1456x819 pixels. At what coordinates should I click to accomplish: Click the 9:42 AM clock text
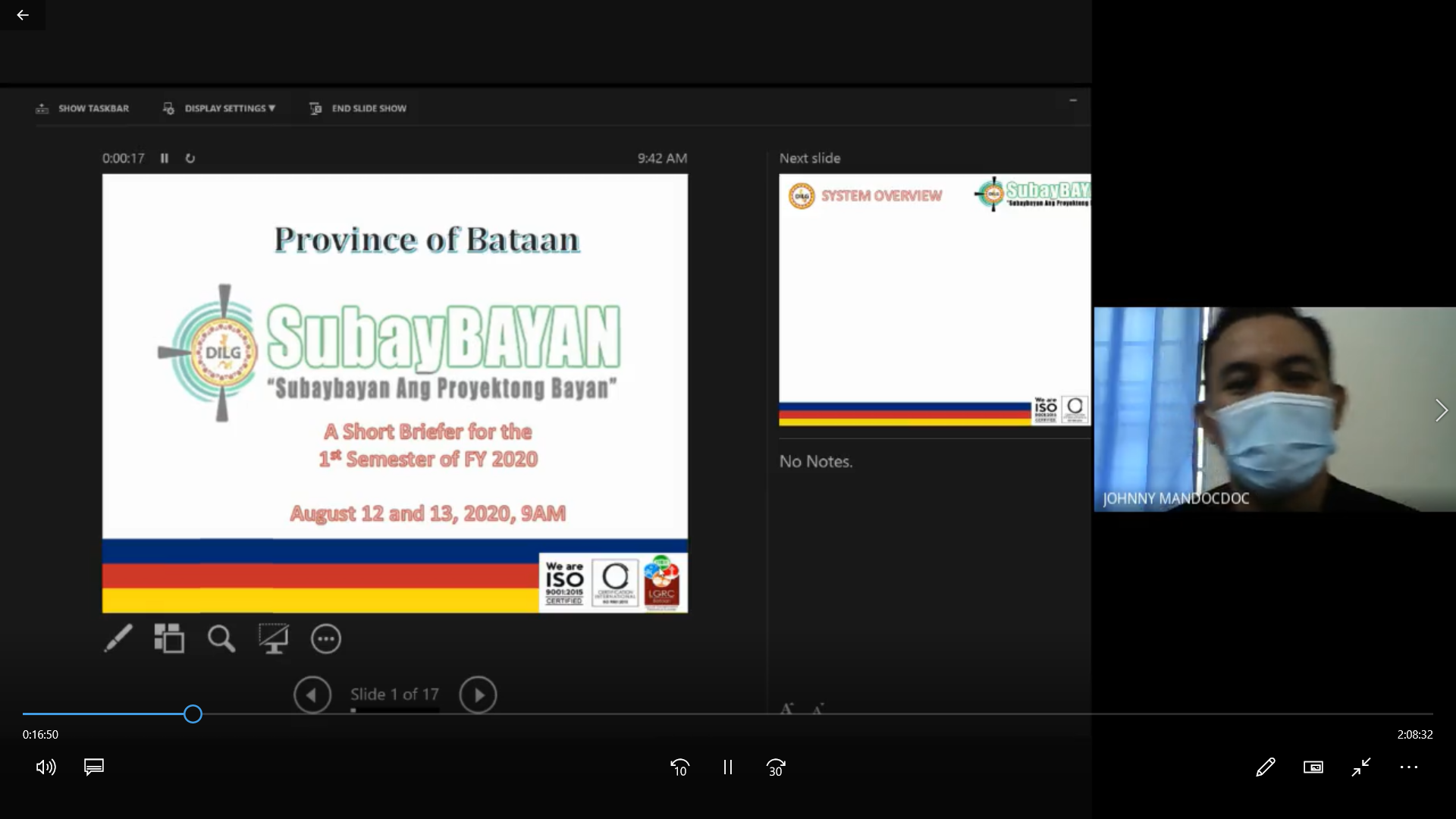coord(662,158)
